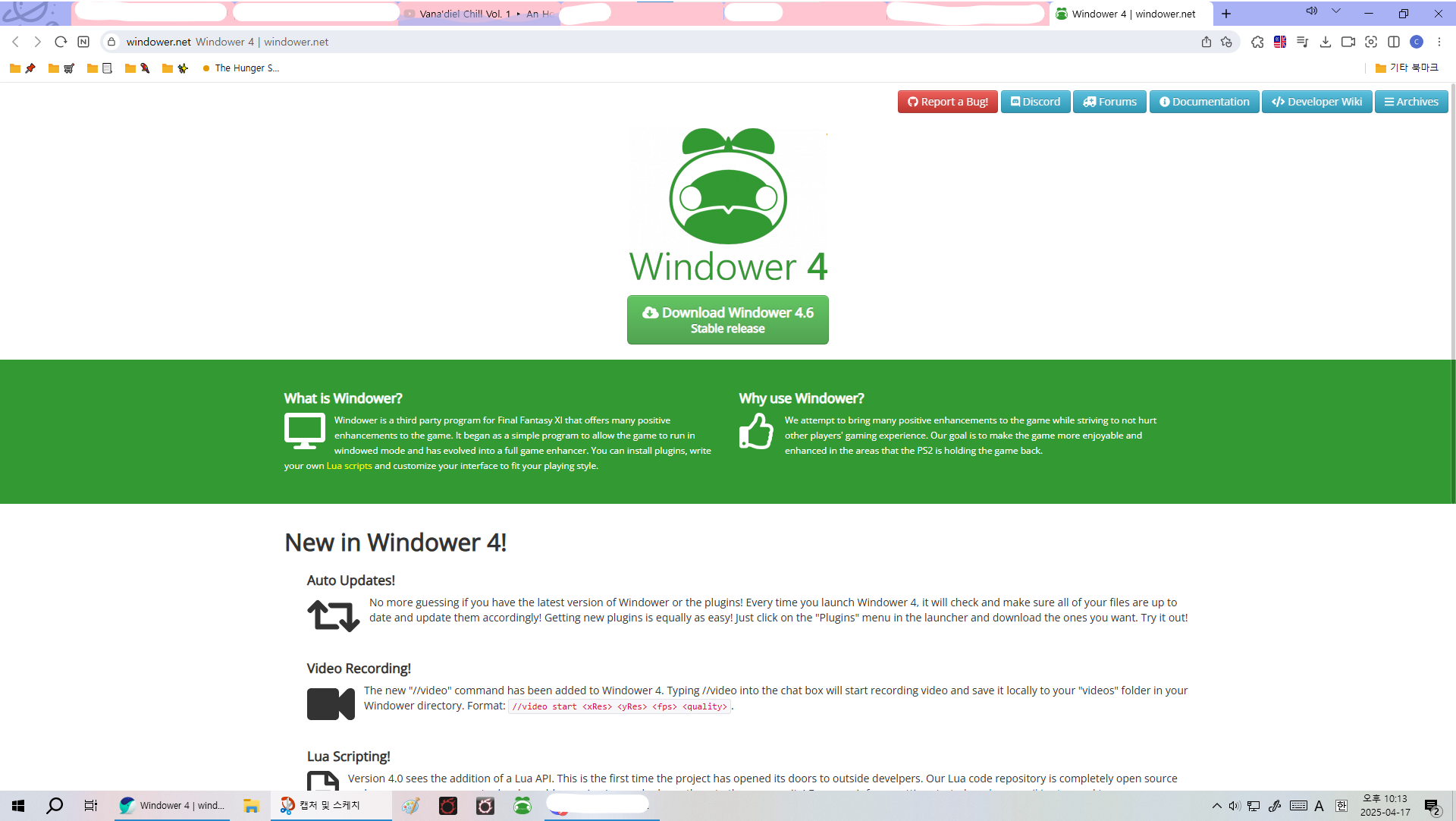Click the screen capture icon in toolbar
1456x821 pixels.
tap(1370, 42)
